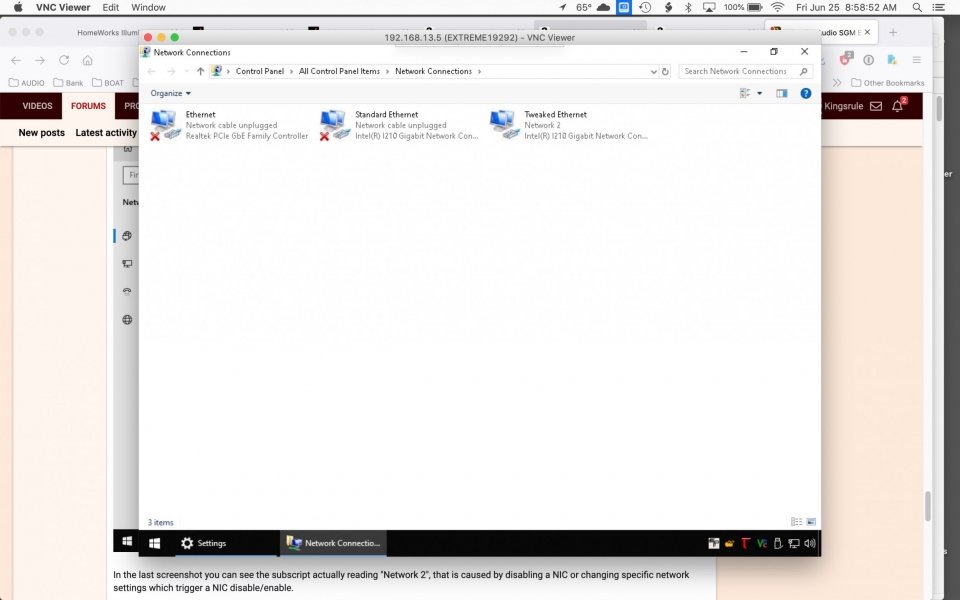Image resolution: width=960 pixels, height=600 pixels.
Task: Open the Edit menu in VNC Viewer
Action: pos(111,7)
